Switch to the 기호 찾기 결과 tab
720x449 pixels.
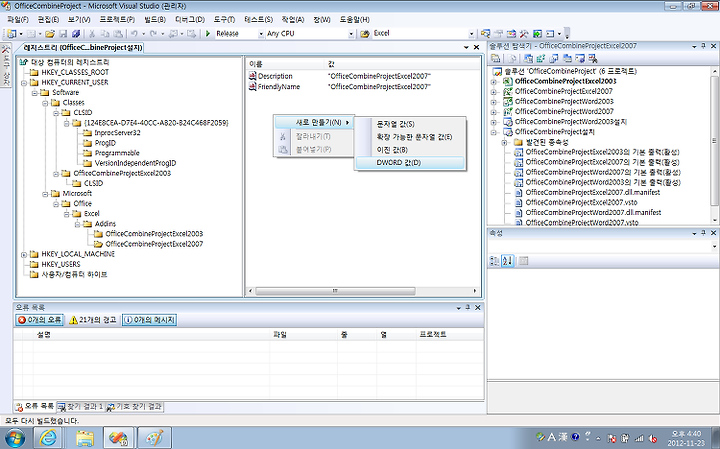pyautogui.click(x=135, y=407)
